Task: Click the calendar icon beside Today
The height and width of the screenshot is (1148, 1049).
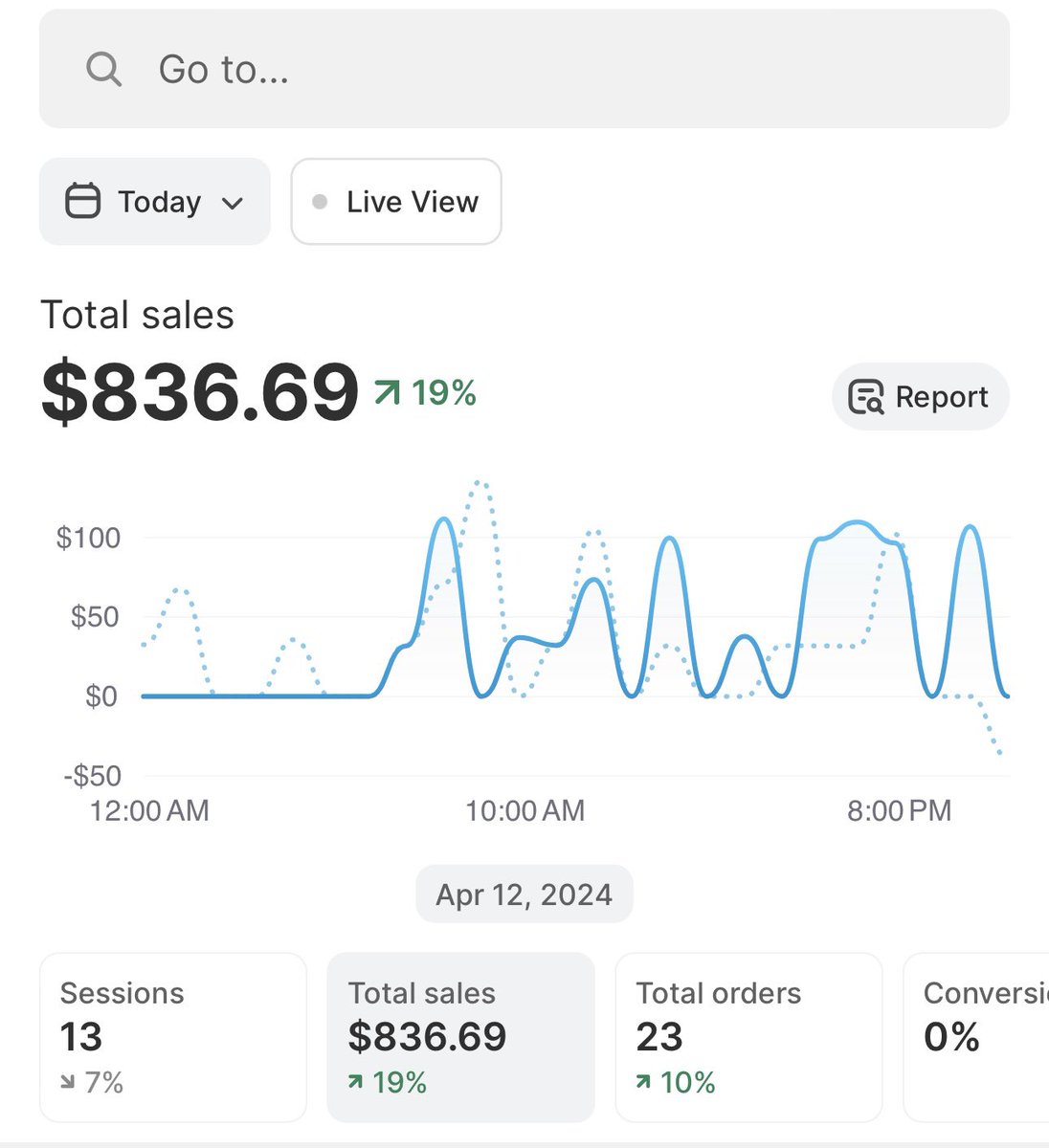Action: pyautogui.click(x=82, y=201)
